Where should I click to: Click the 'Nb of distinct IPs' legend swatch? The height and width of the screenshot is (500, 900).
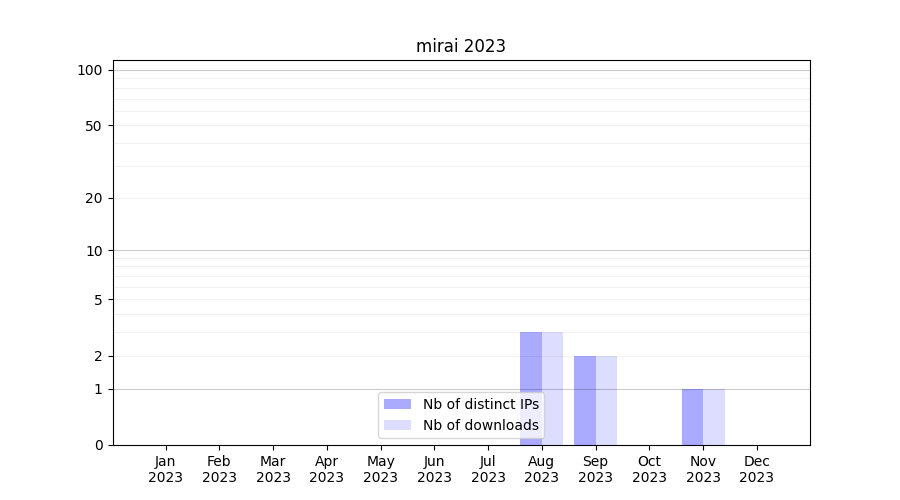(x=397, y=404)
